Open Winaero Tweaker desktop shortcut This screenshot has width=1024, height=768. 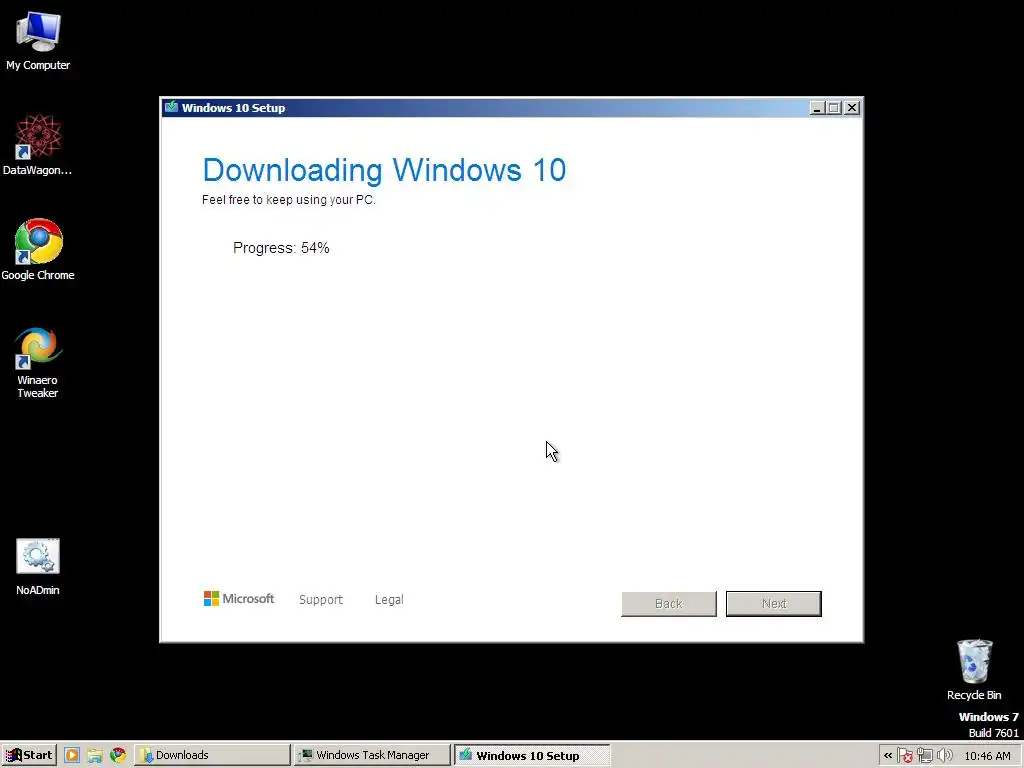pos(38,362)
